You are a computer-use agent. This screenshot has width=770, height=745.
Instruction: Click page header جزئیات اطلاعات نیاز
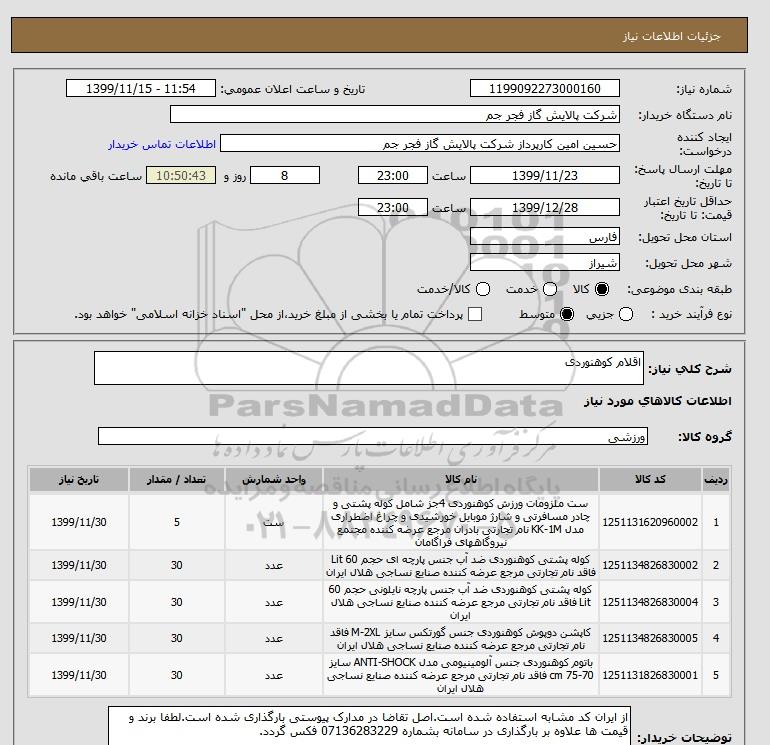[671, 36]
